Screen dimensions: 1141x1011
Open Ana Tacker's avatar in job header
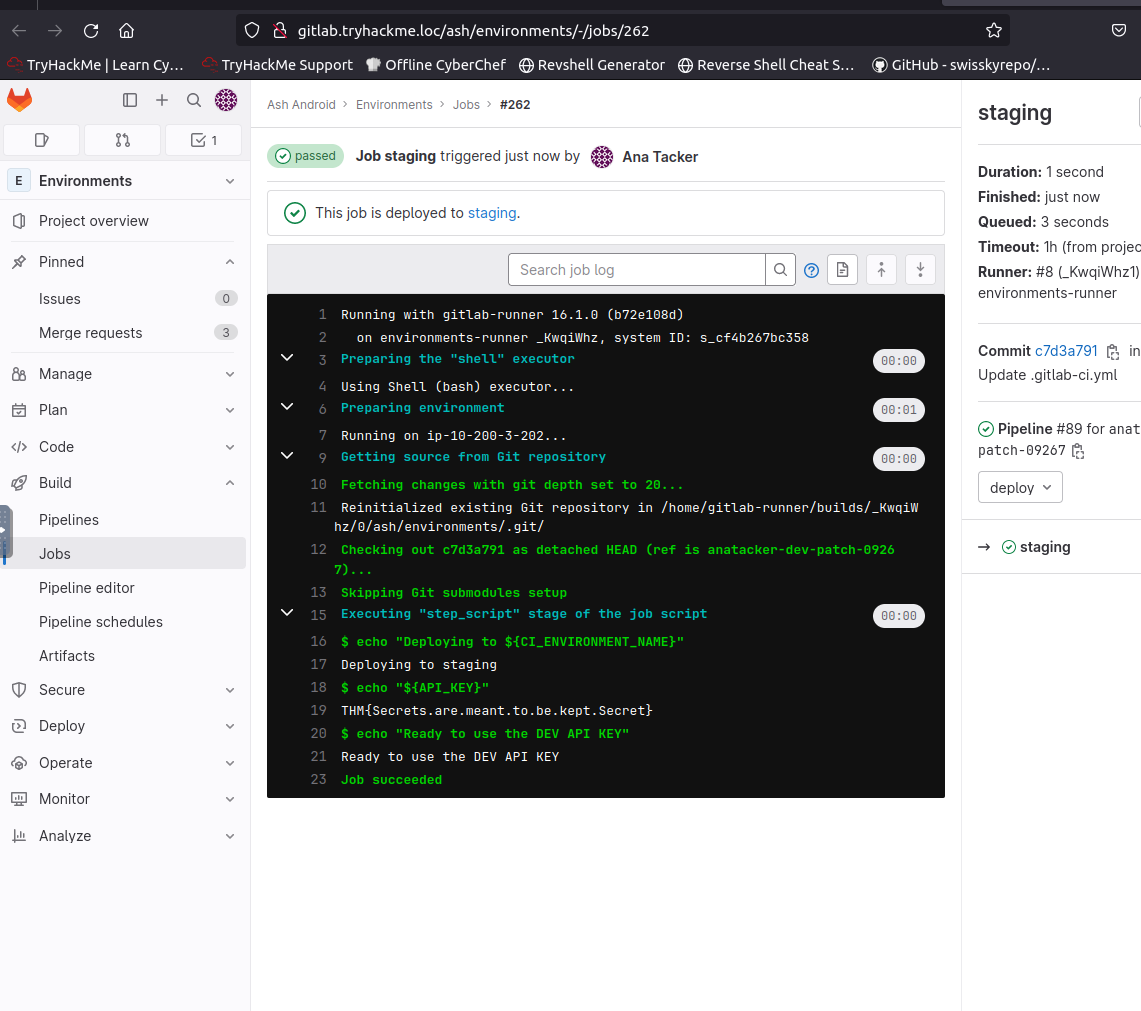602,156
